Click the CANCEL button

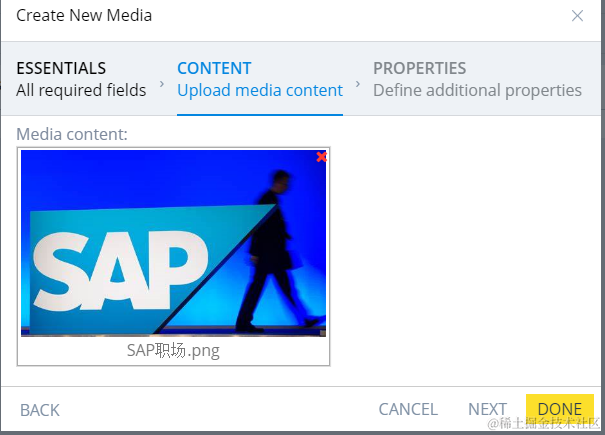click(408, 409)
